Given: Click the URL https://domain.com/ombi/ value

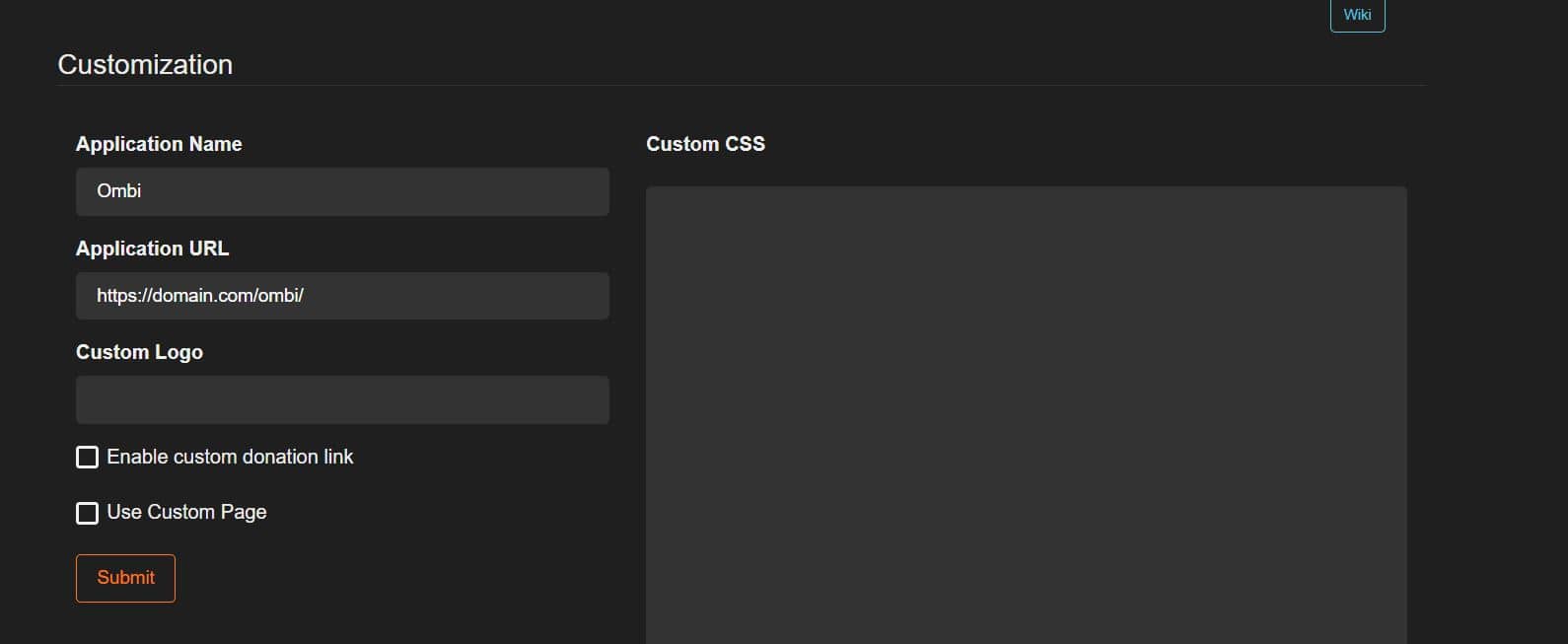Looking at the screenshot, I should (200, 295).
